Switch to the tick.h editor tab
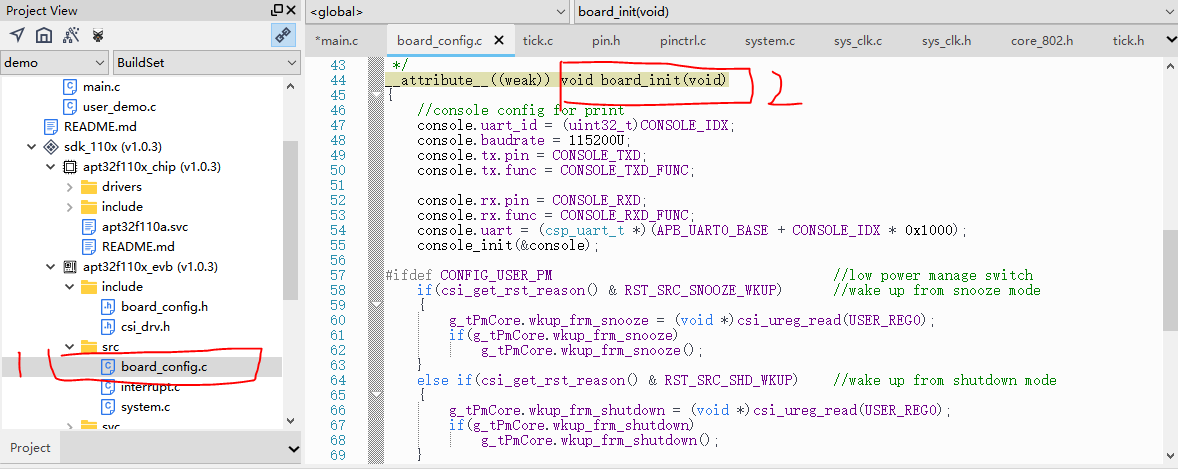The image size is (1178, 469). [1128, 41]
